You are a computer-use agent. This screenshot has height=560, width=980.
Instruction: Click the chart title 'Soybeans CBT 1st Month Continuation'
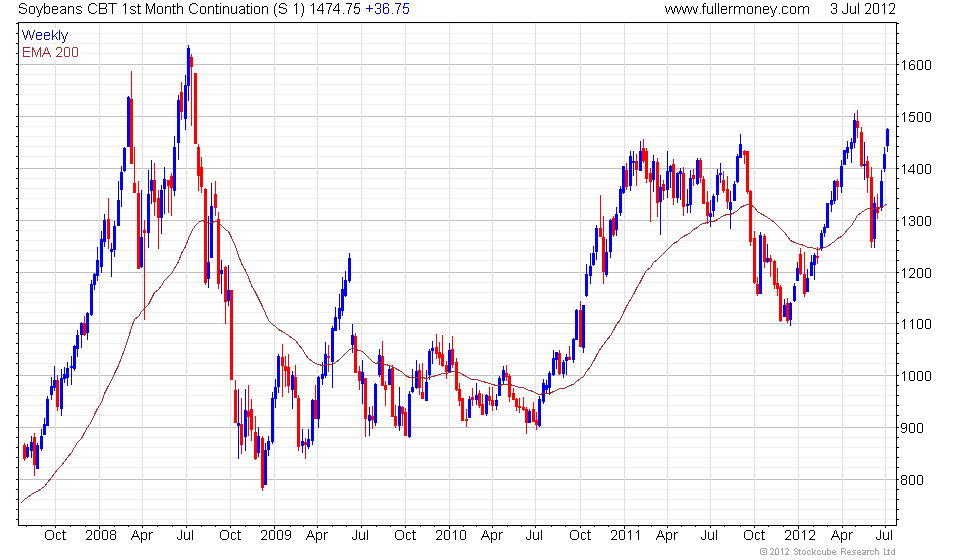[x=143, y=9]
